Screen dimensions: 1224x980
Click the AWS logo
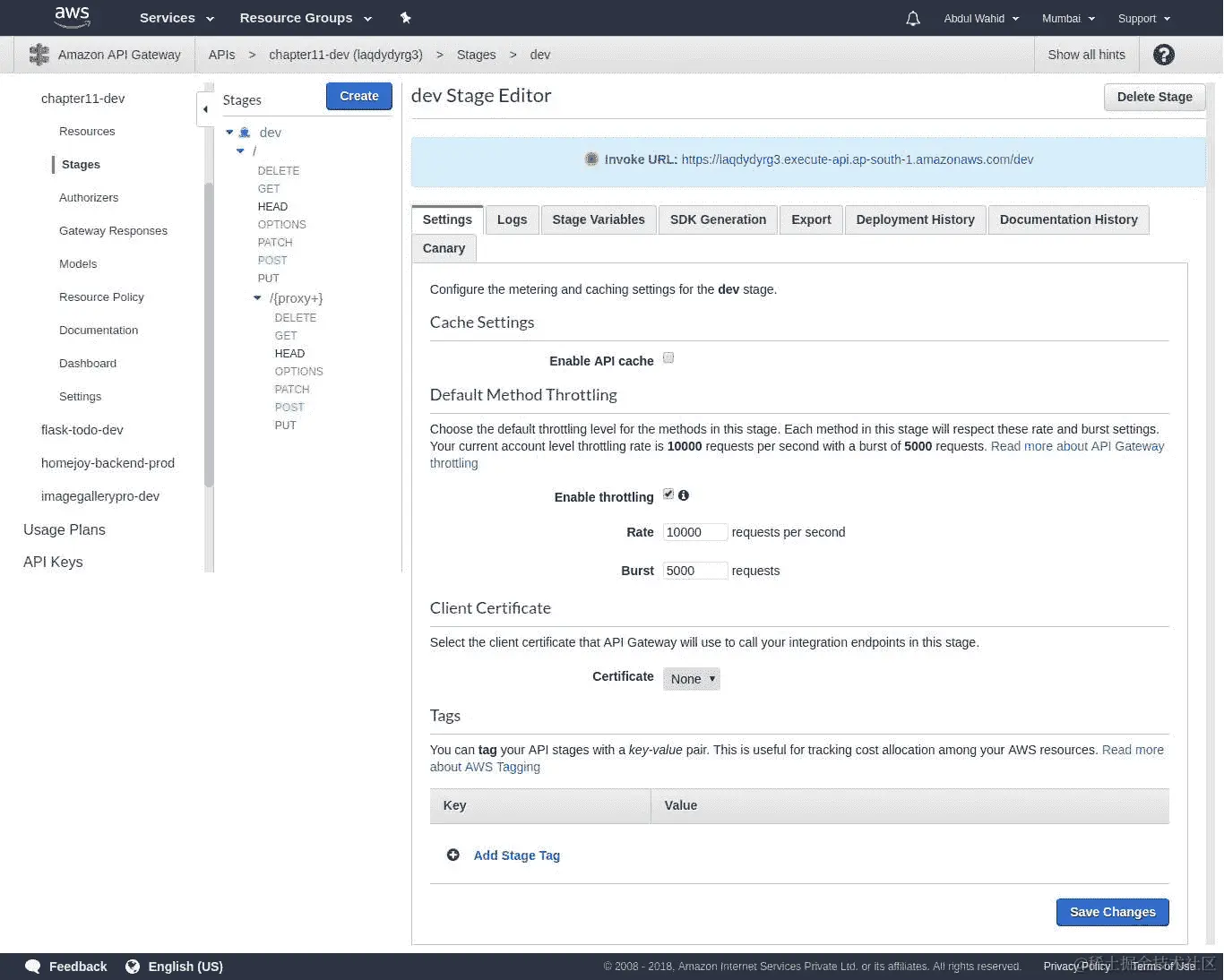point(72,17)
